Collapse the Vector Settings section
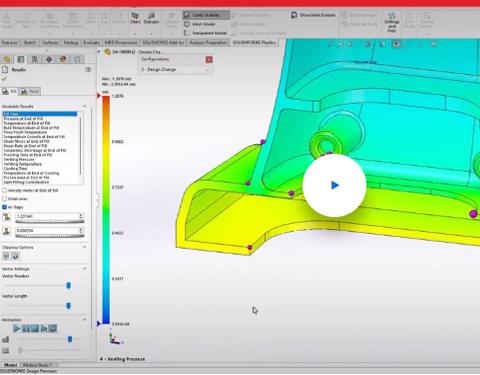Image resolution: width=480 pixels, height=375 pixels. (84, 268)
